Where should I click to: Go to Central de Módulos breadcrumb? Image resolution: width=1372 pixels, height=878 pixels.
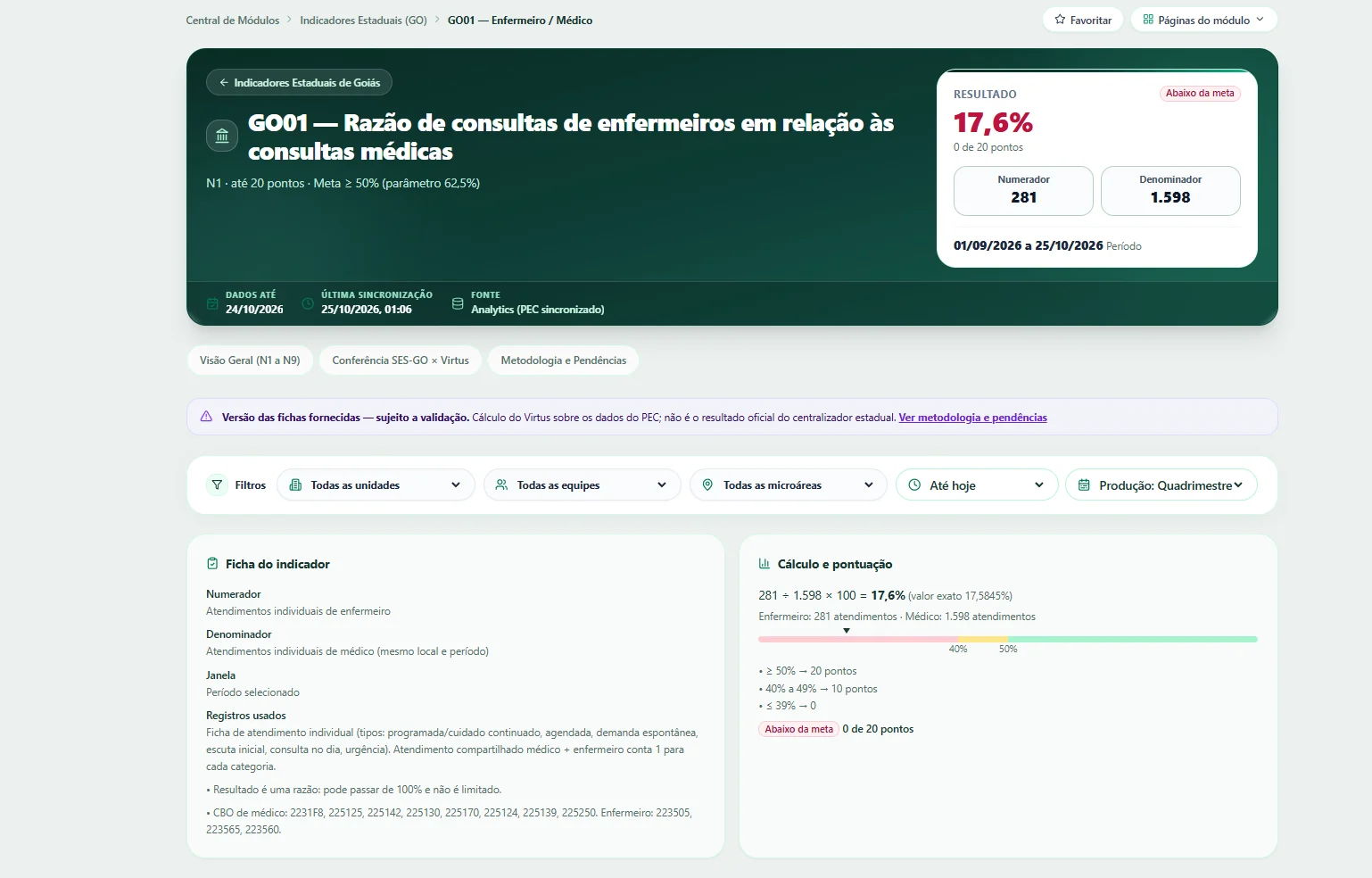coord(233,21)
